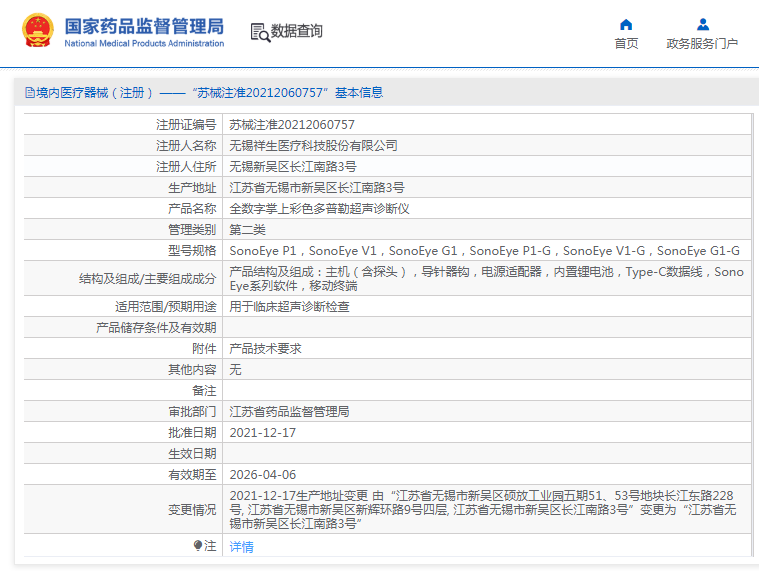
Task: Click the 产品技术要求 attachment text
Action: pyautogui.click(x=265, y=349)
